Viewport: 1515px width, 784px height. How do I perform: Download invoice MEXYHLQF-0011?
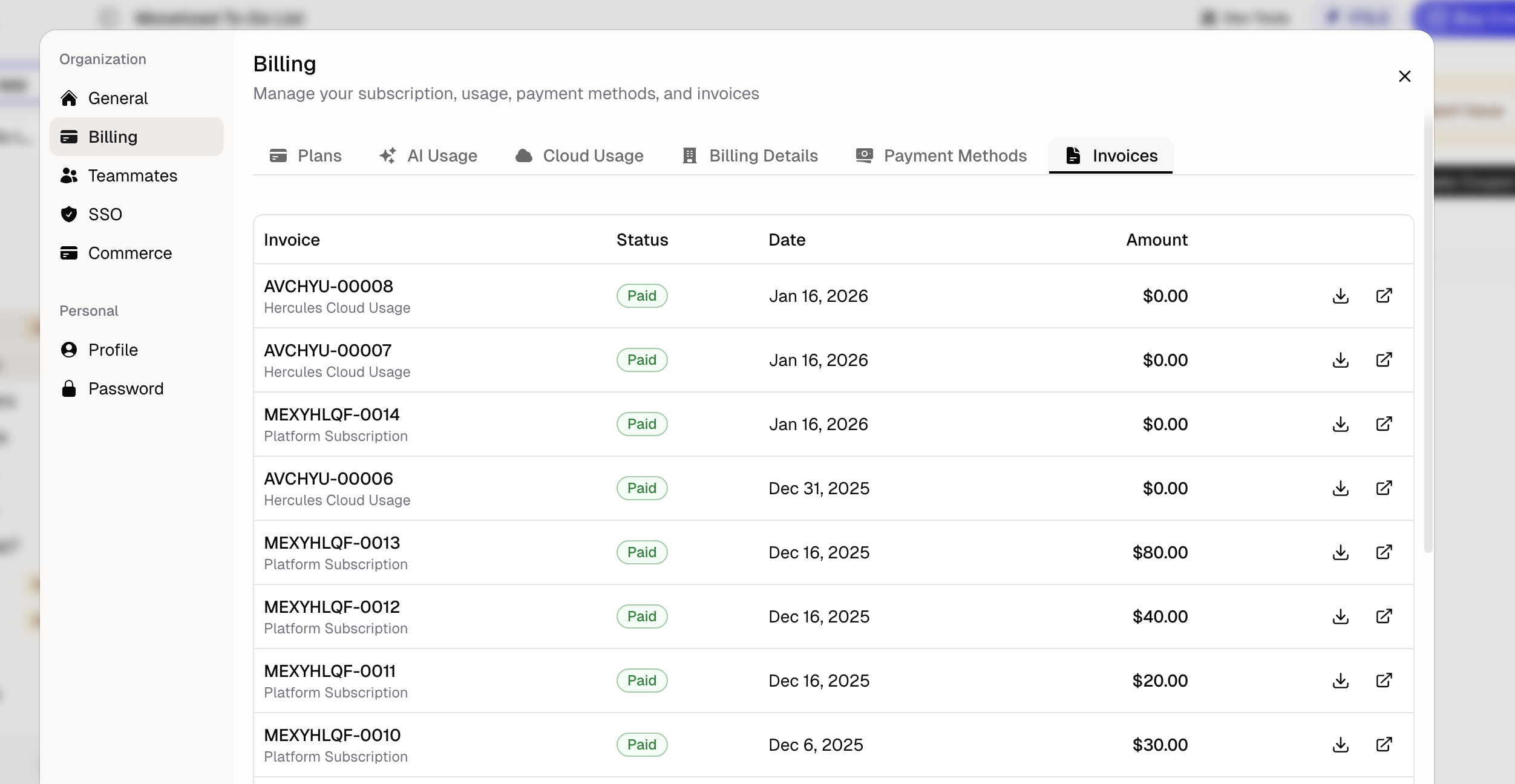coord(1341,681)
